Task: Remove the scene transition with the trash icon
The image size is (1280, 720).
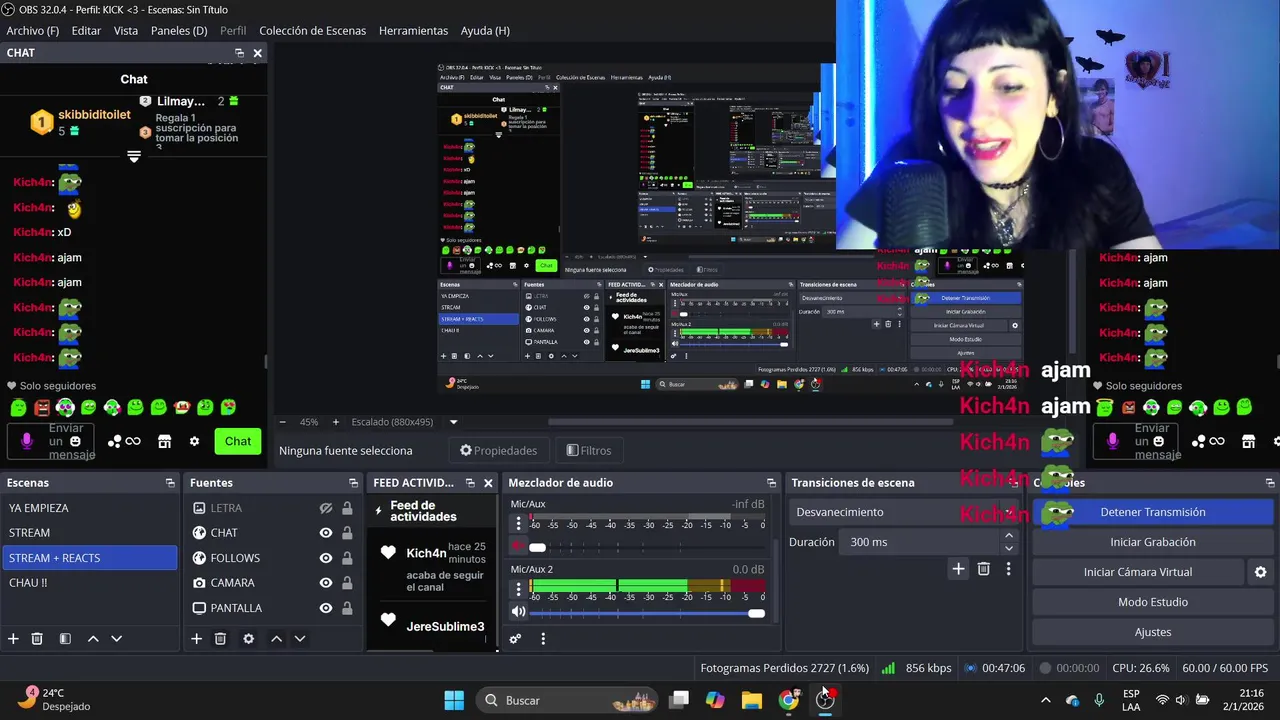Action: click(984, 568)
